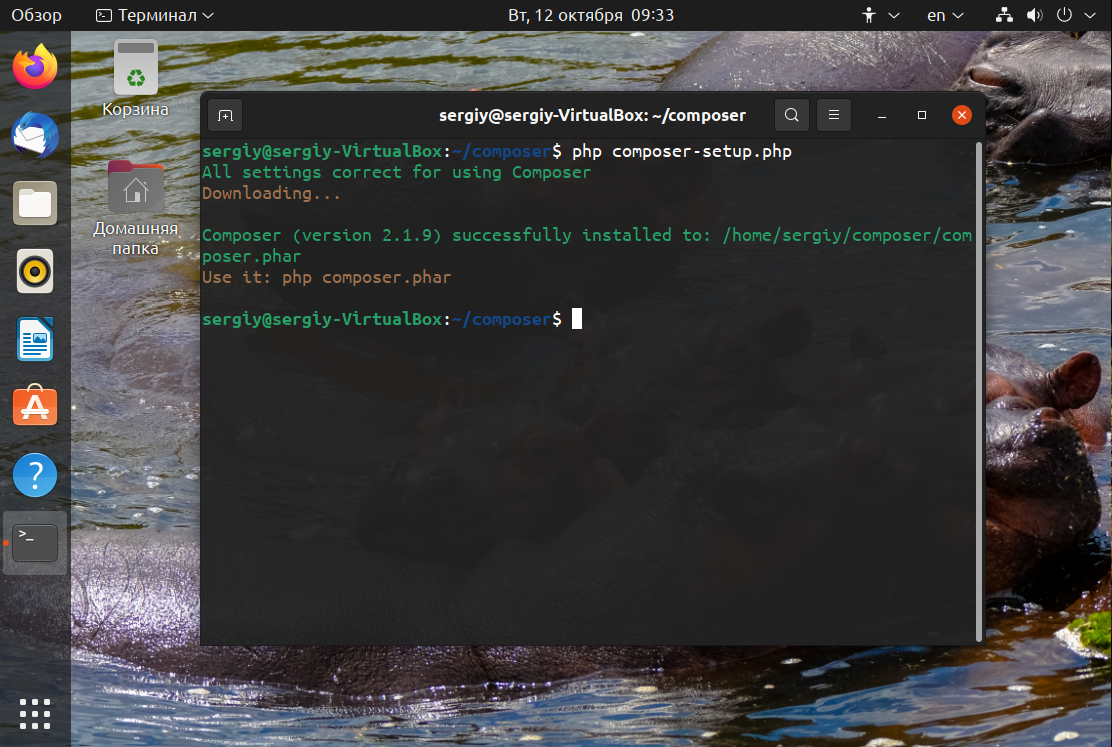Open LibreOffice Writer from the dock
This screenshot has width=1112, height=747.
pos(35,339)
